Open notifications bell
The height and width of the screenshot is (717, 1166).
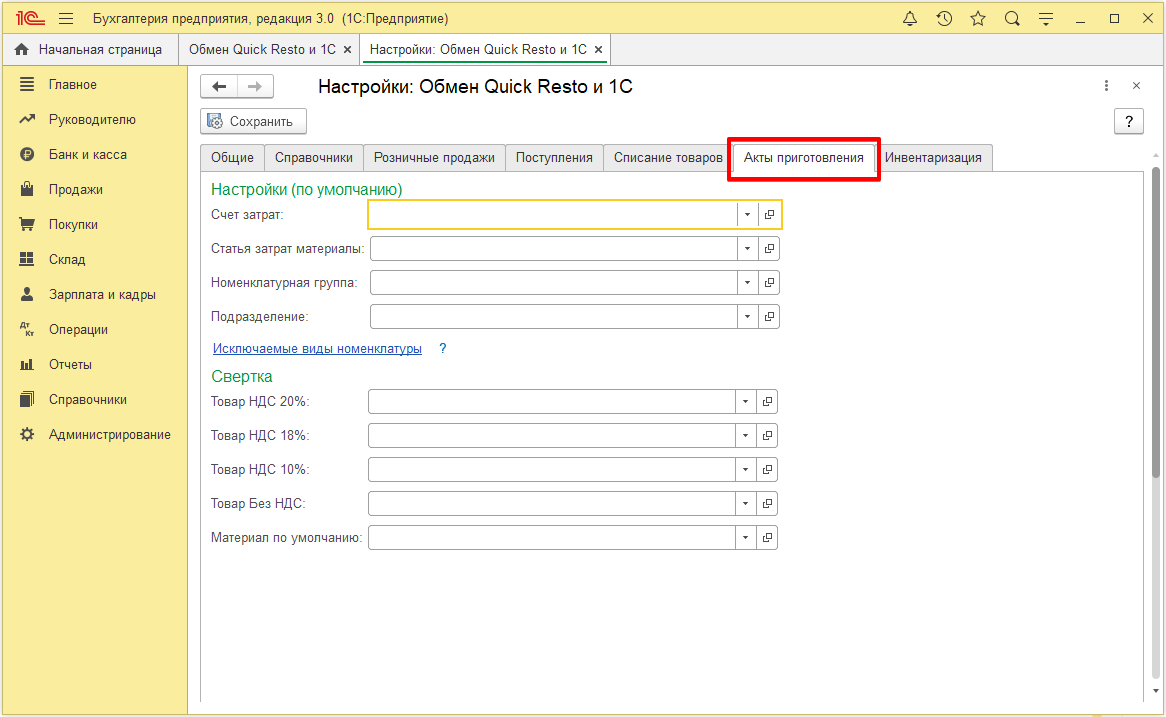pos(909,19)
